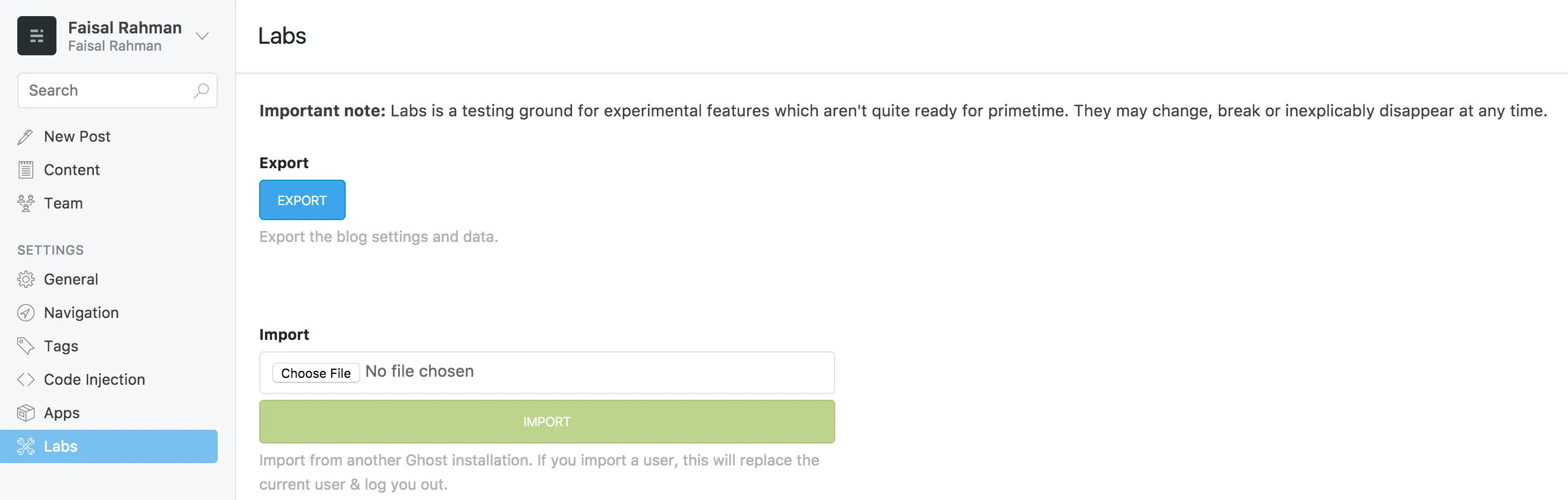Image resolution: width=1568 pixels, height=500 pixels.
Task: Open the New Post menu item
Action: [x=77, y=137]
